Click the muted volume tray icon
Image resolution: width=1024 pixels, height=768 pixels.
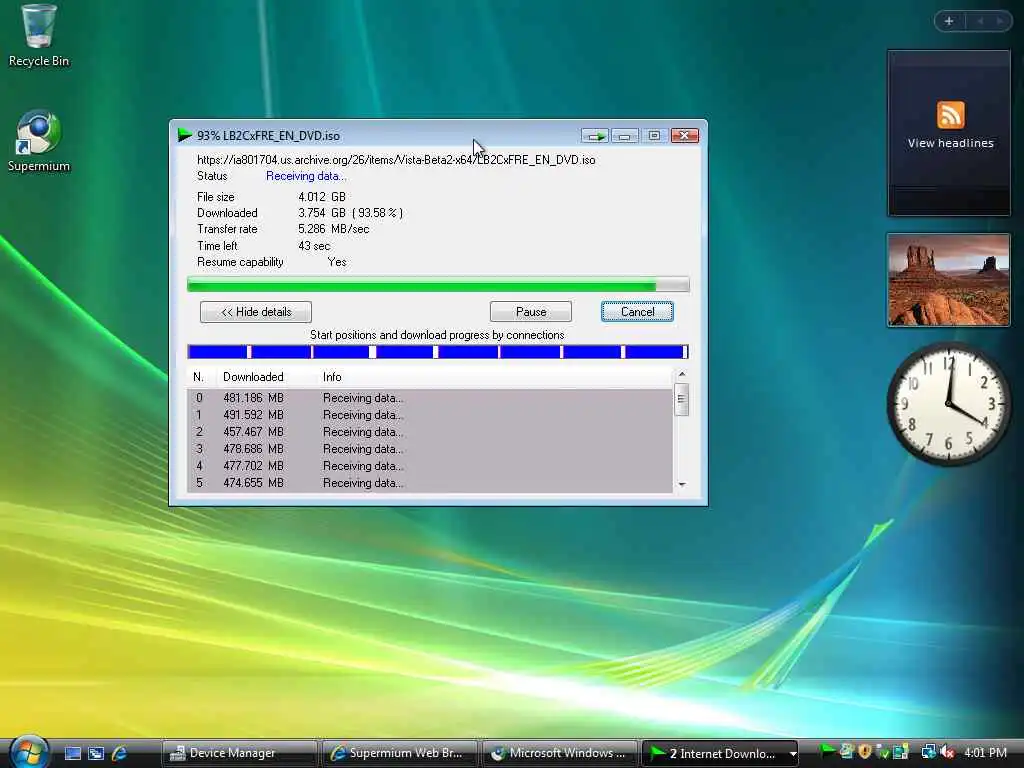click(x=947, y=752)
